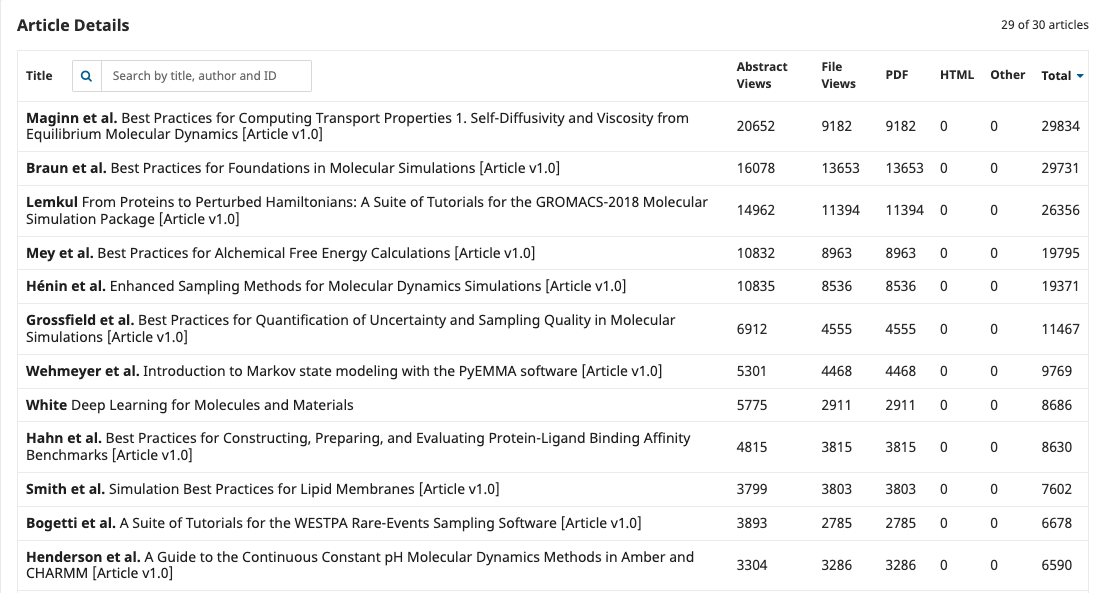Click the Other column header

(1007, 75)
